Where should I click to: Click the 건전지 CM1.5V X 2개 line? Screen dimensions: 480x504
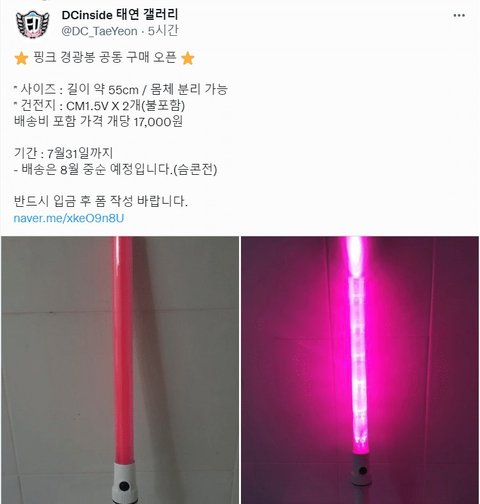click(99, 106)
